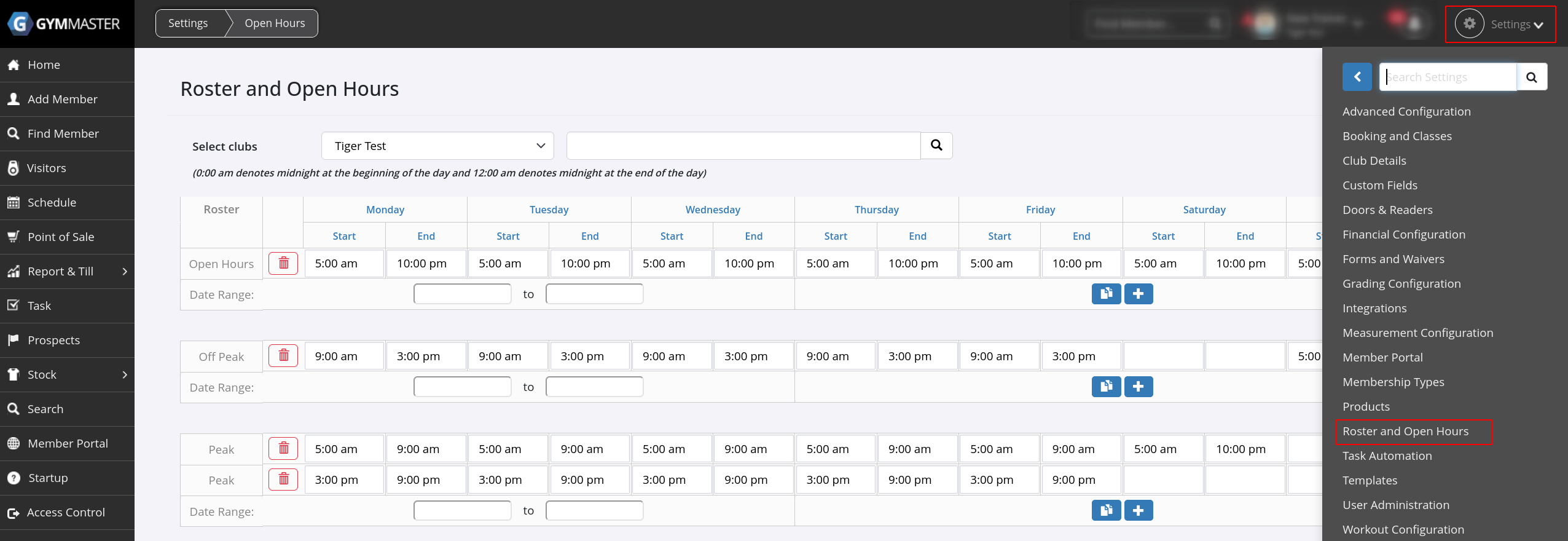
Task: Click Peak date range start field
Action: [462, 510]
